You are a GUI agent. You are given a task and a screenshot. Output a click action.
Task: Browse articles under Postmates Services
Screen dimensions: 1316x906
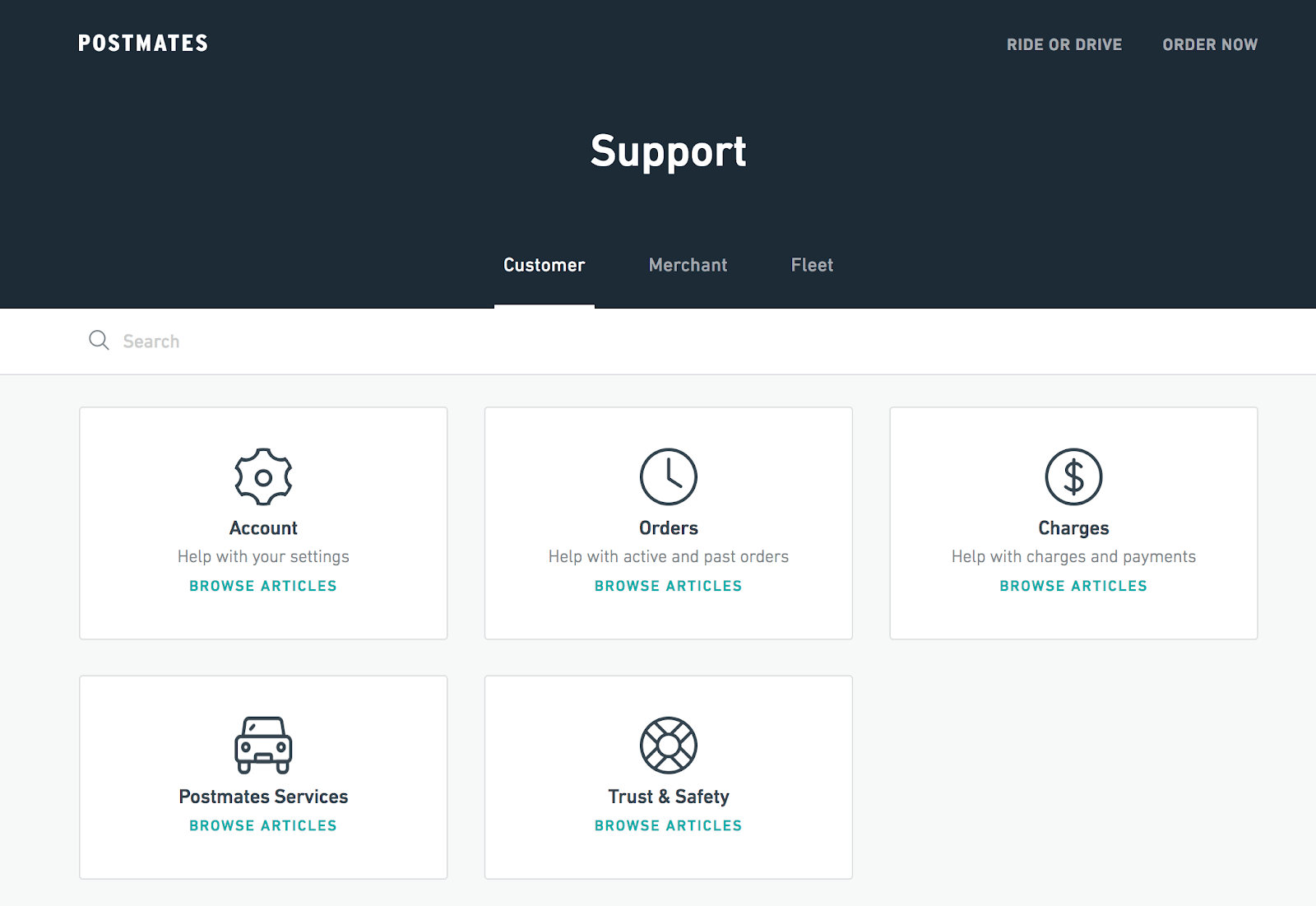pos(263,825)
